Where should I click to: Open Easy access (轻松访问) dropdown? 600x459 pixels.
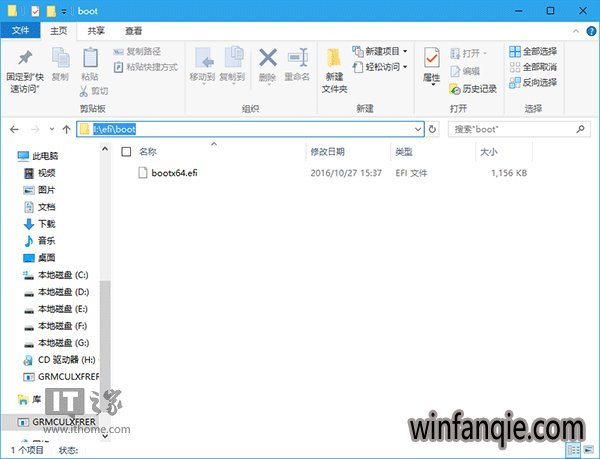[380, 67]
